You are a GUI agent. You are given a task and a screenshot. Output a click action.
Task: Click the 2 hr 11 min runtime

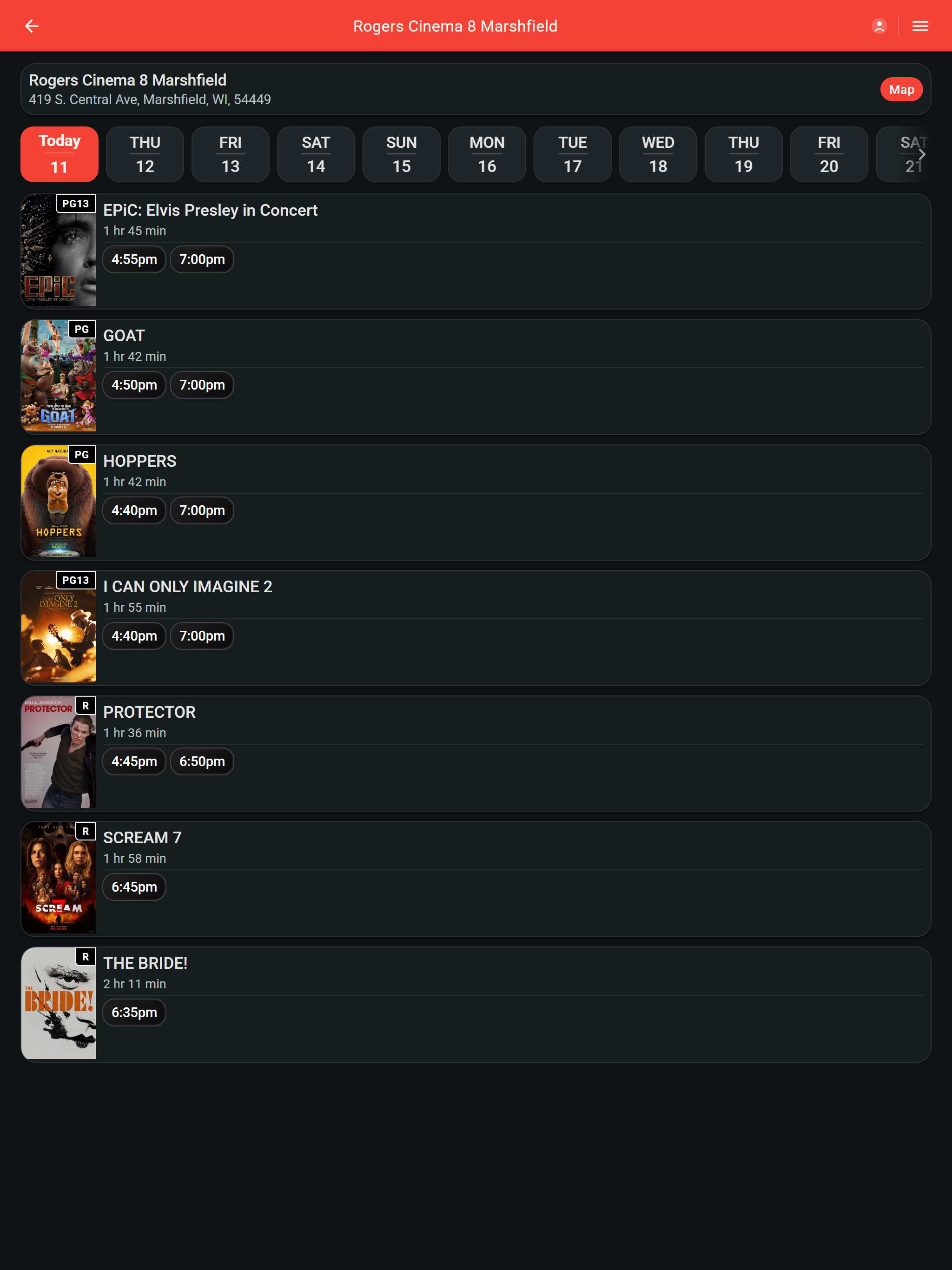[x=134, y=984]
